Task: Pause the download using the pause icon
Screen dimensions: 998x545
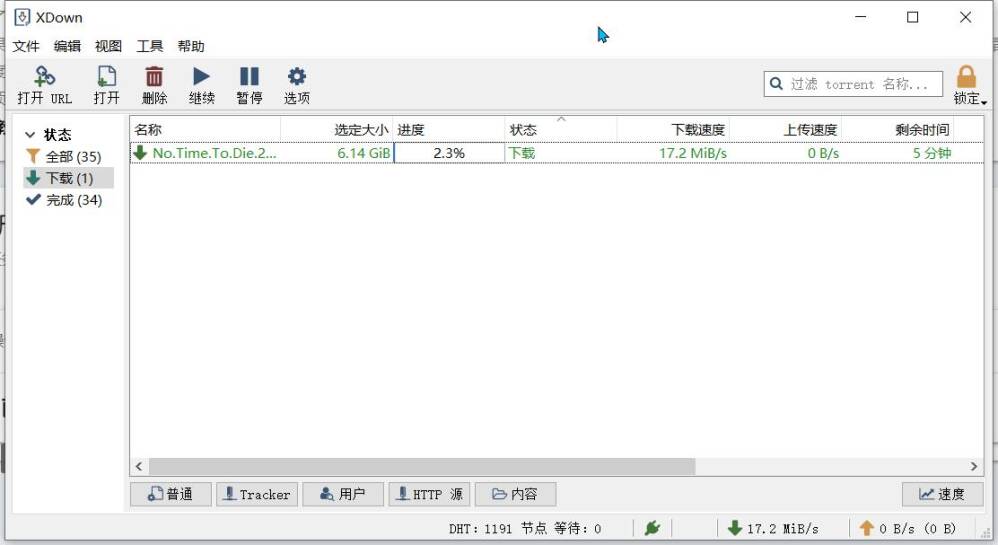Action: pos(249,77)
